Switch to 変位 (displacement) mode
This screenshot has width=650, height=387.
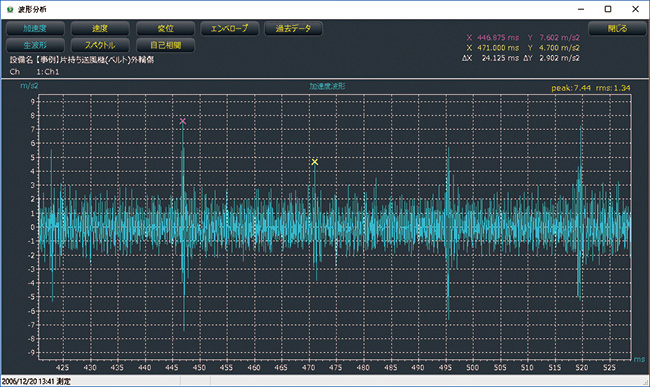pos(165,29)
